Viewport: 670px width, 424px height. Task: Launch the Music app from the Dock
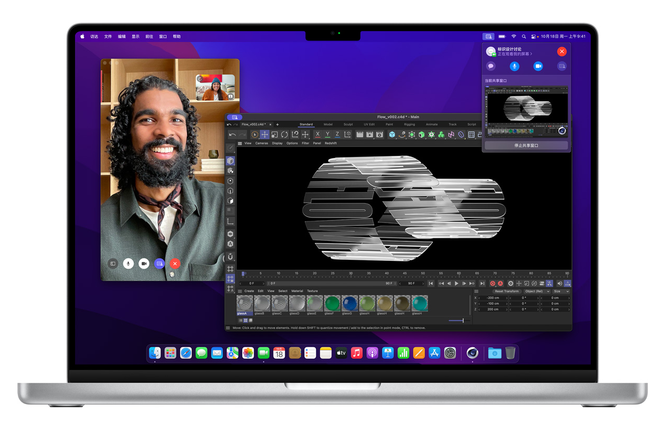click(357, 353)
